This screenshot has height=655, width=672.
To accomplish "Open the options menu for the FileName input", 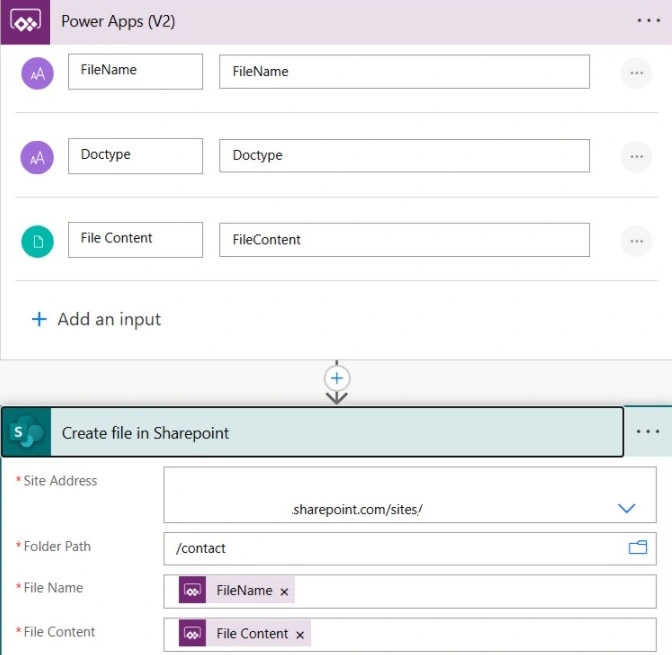I will click(636, 73).
